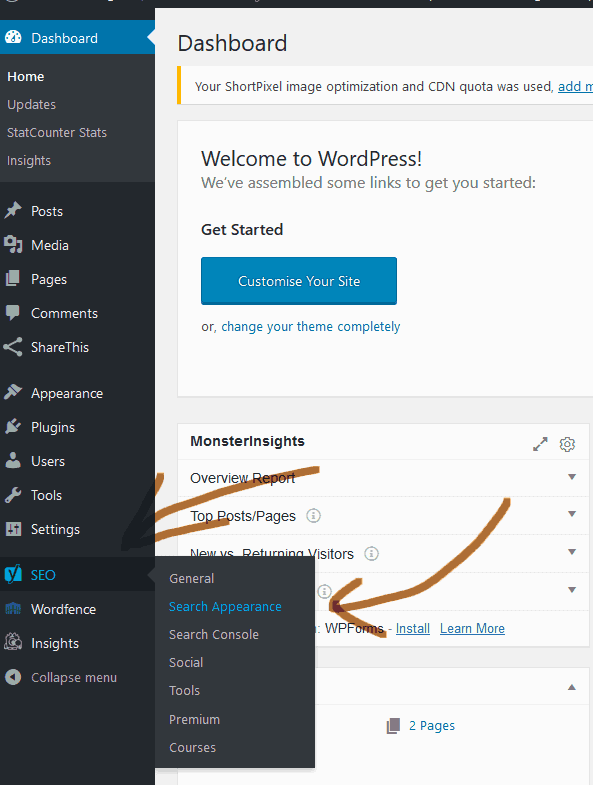Select Search Appearance in SEO submenu
593x785 pixels.
click(x=225, y=606)
